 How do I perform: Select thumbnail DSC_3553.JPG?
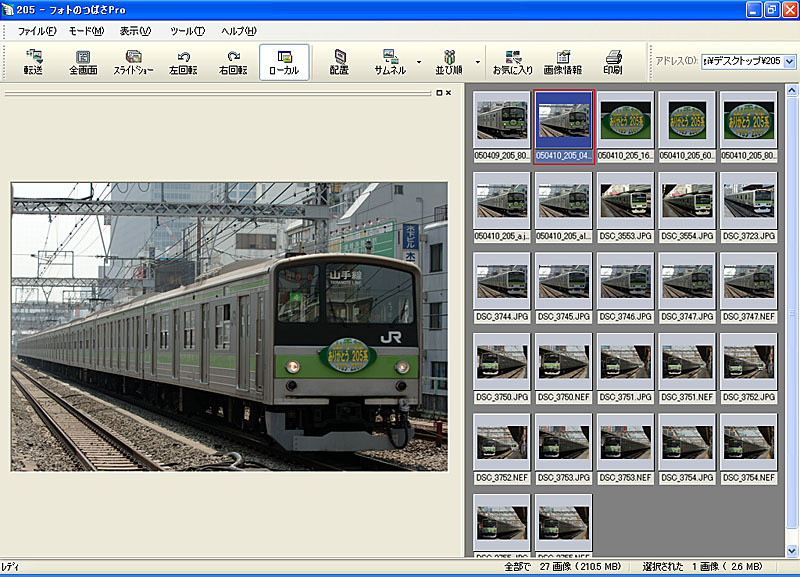[x=625, y=207]
